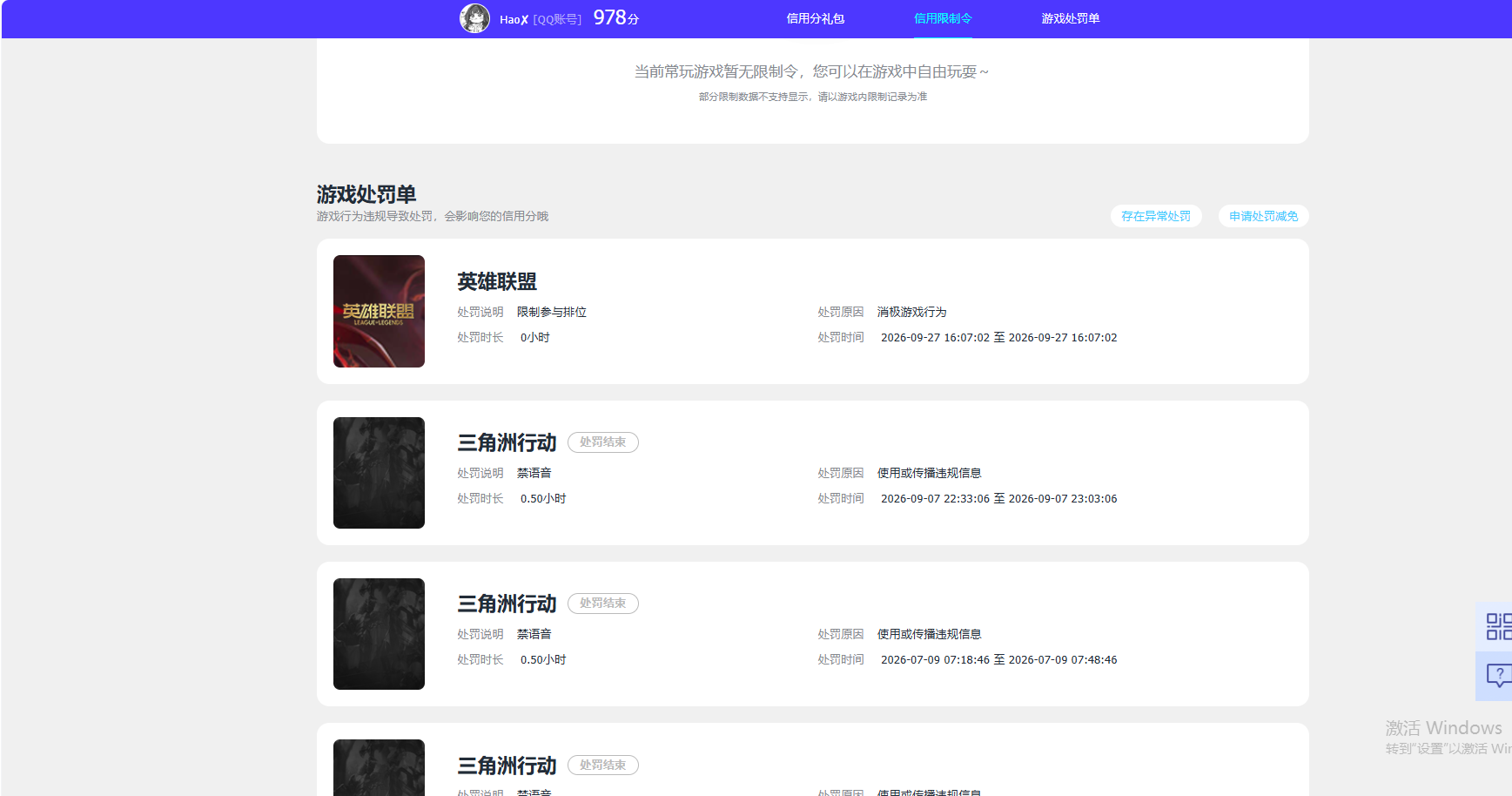Screen dimensions: 1512x796
Task: Click the HaoX account name
Action: [x=514, y=19]
